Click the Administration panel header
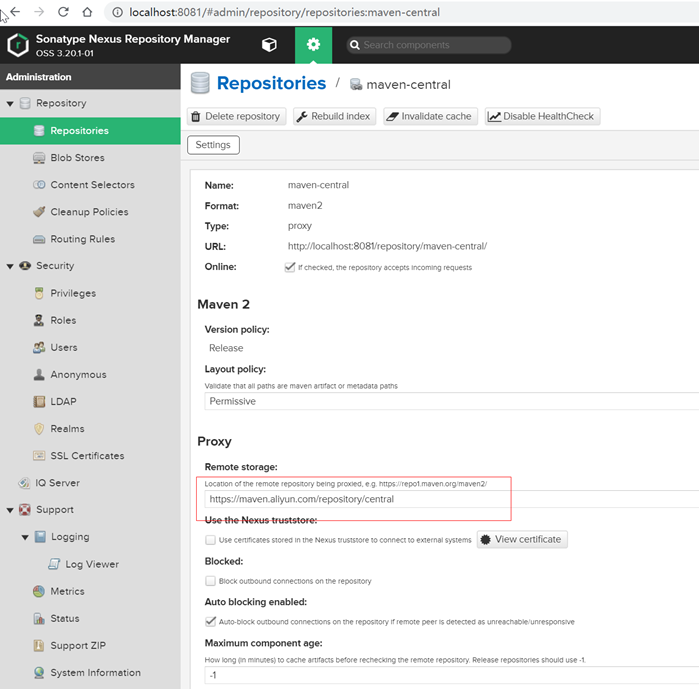Image resolution: width=699 pixels, height=689 pixels. (x=90, y=77)
